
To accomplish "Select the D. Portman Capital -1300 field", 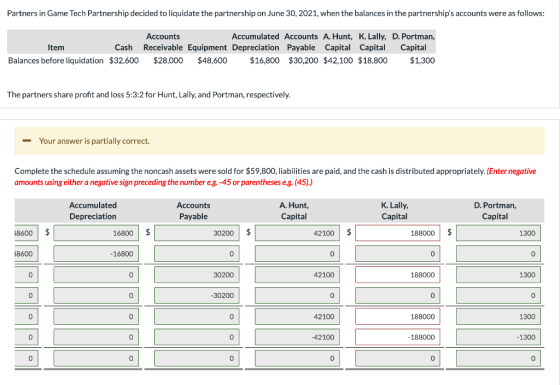I will 498,337.
